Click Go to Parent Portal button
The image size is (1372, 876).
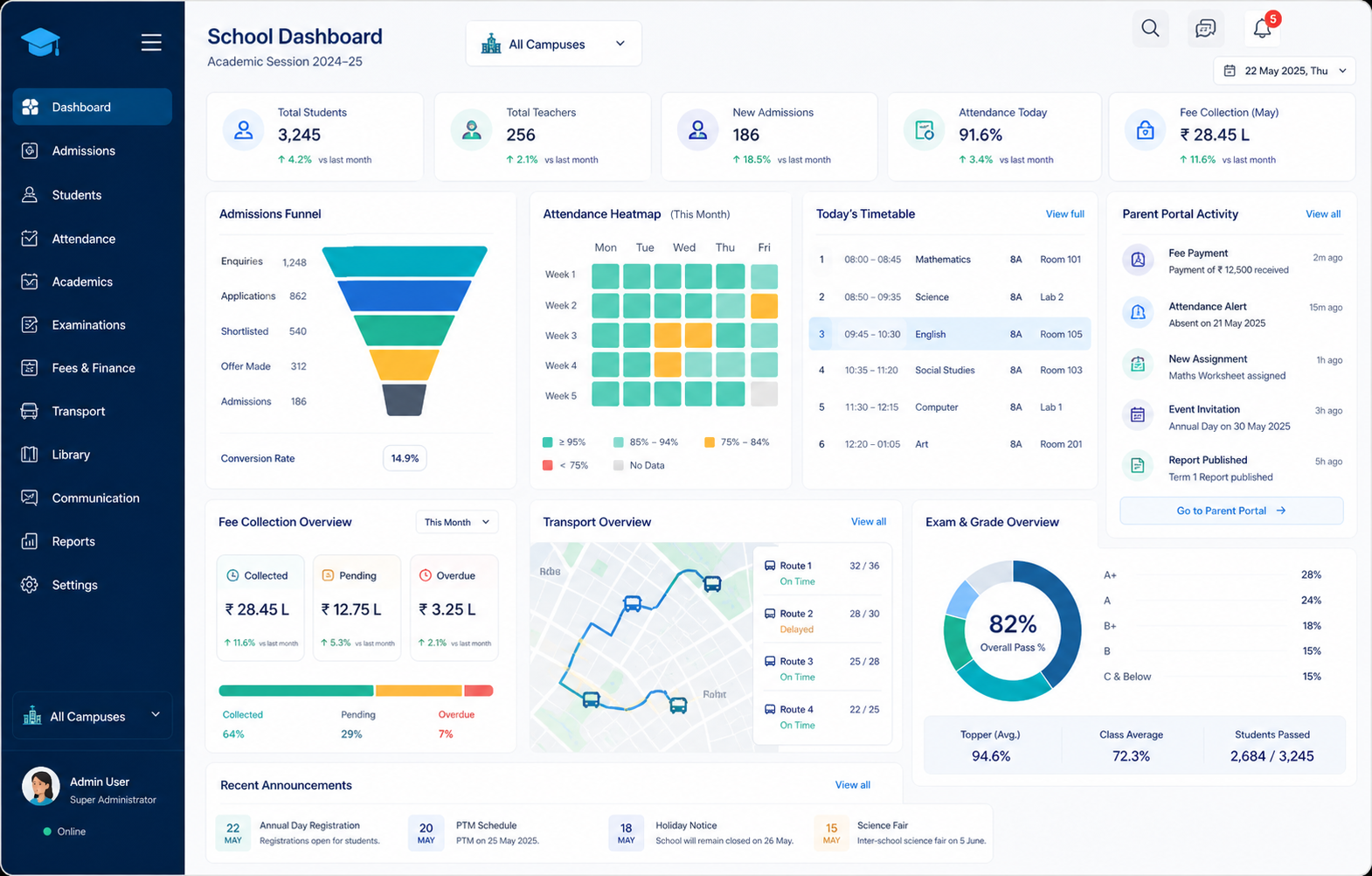[1231, 511]
